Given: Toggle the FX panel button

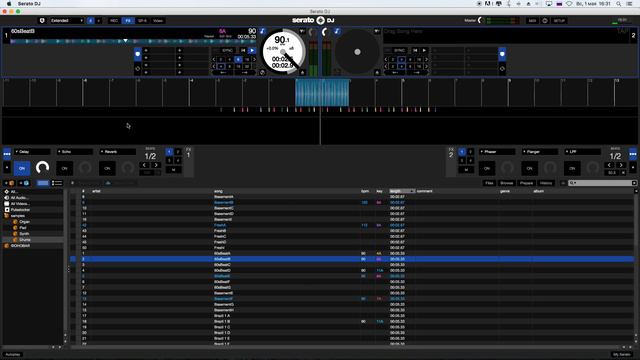Looking at the screenshot, I should (x=128, y=20).
